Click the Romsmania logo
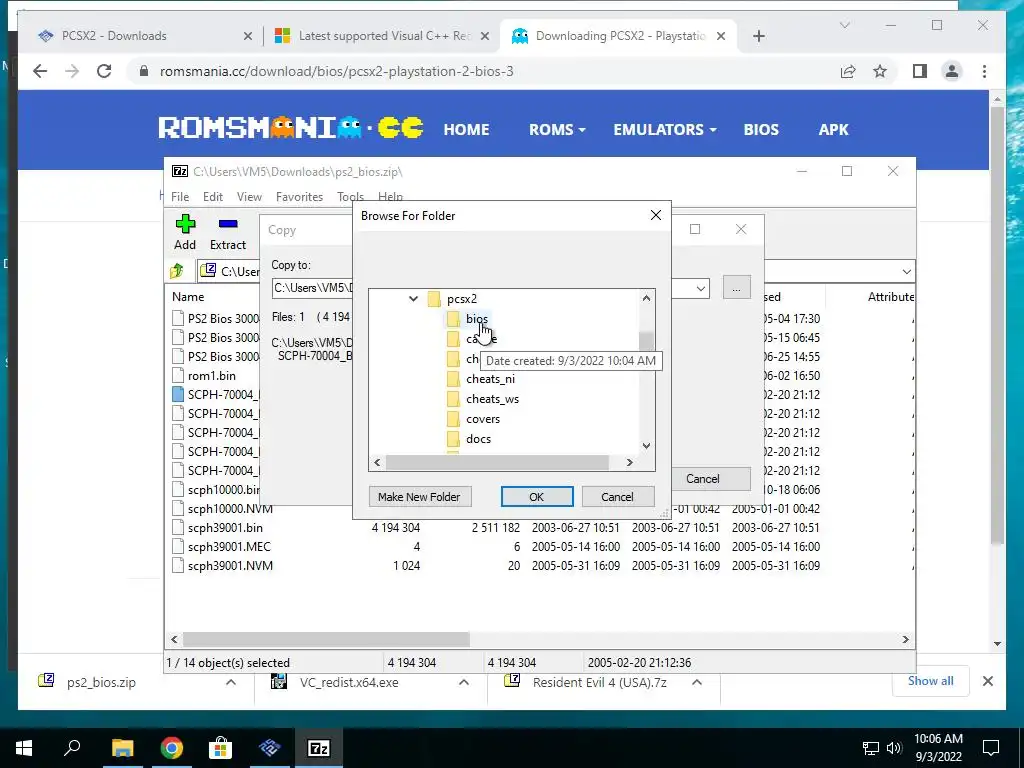The image size is (1024, 768). click(291, 127)
